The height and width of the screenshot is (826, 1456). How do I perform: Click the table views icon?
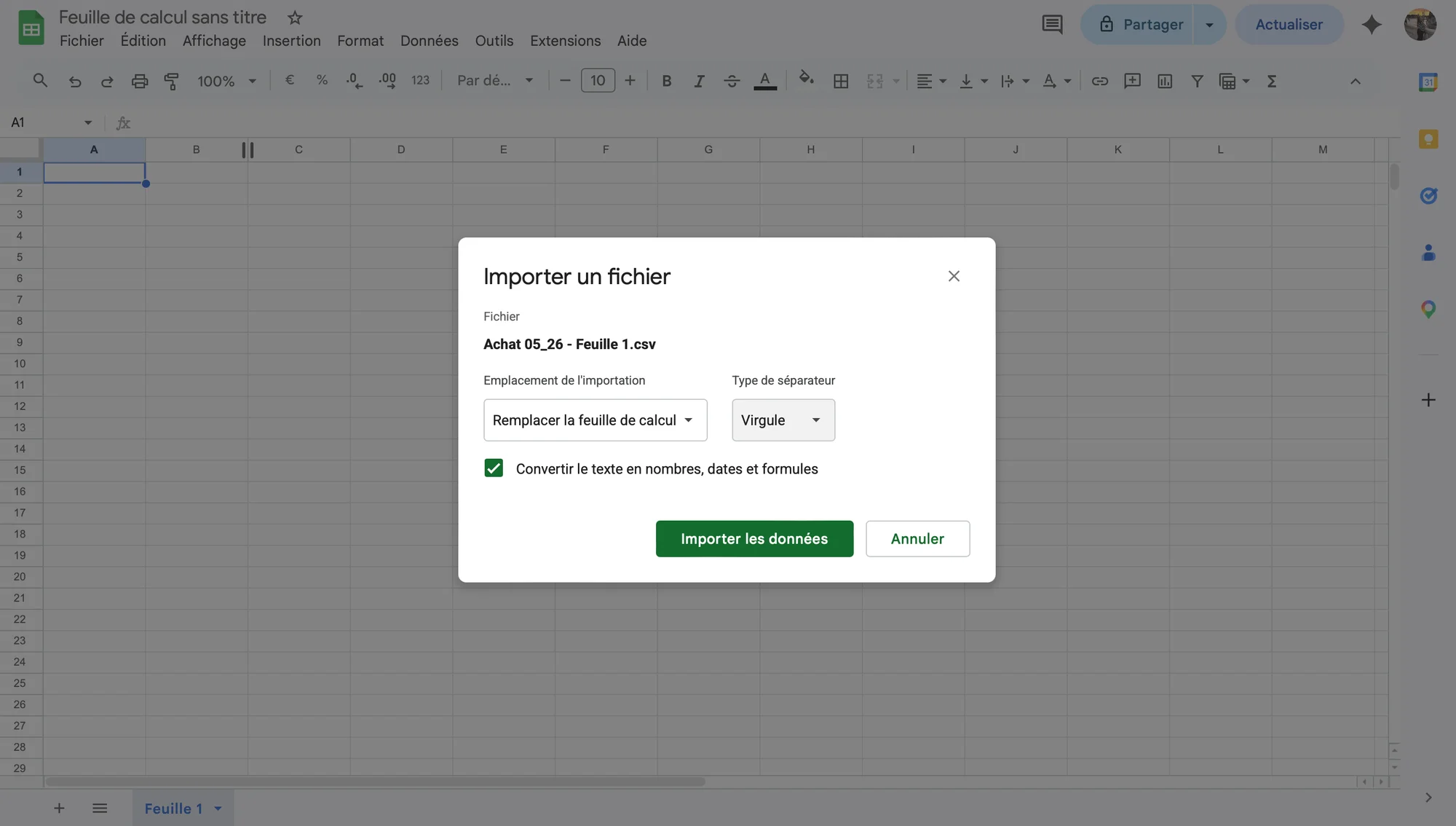pyautogui.click(x=1233, y=81)
